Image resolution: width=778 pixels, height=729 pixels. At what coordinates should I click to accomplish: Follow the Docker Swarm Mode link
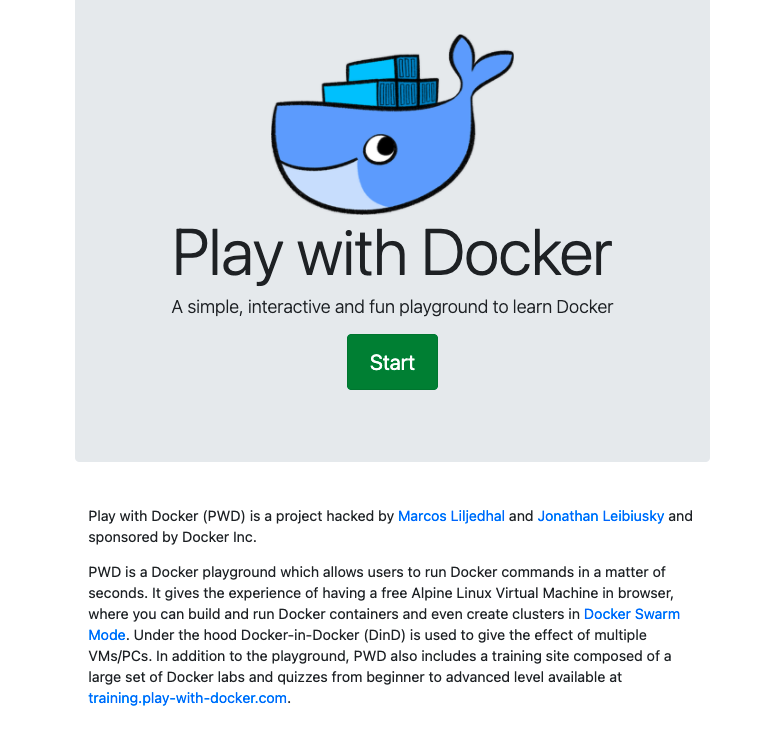(631, 614)
